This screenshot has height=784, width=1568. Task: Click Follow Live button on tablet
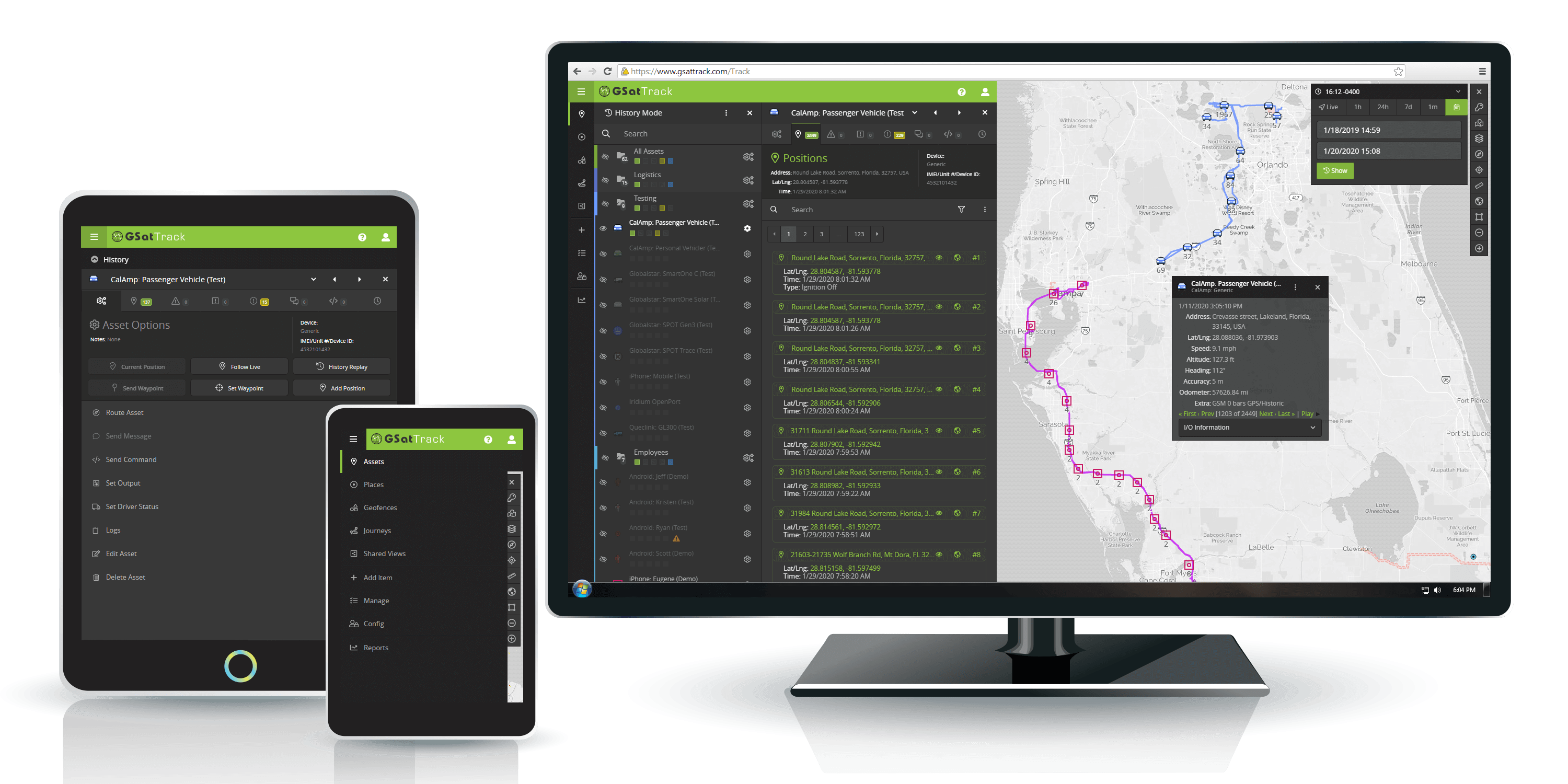pyautogui.click(x=239, y=366)
